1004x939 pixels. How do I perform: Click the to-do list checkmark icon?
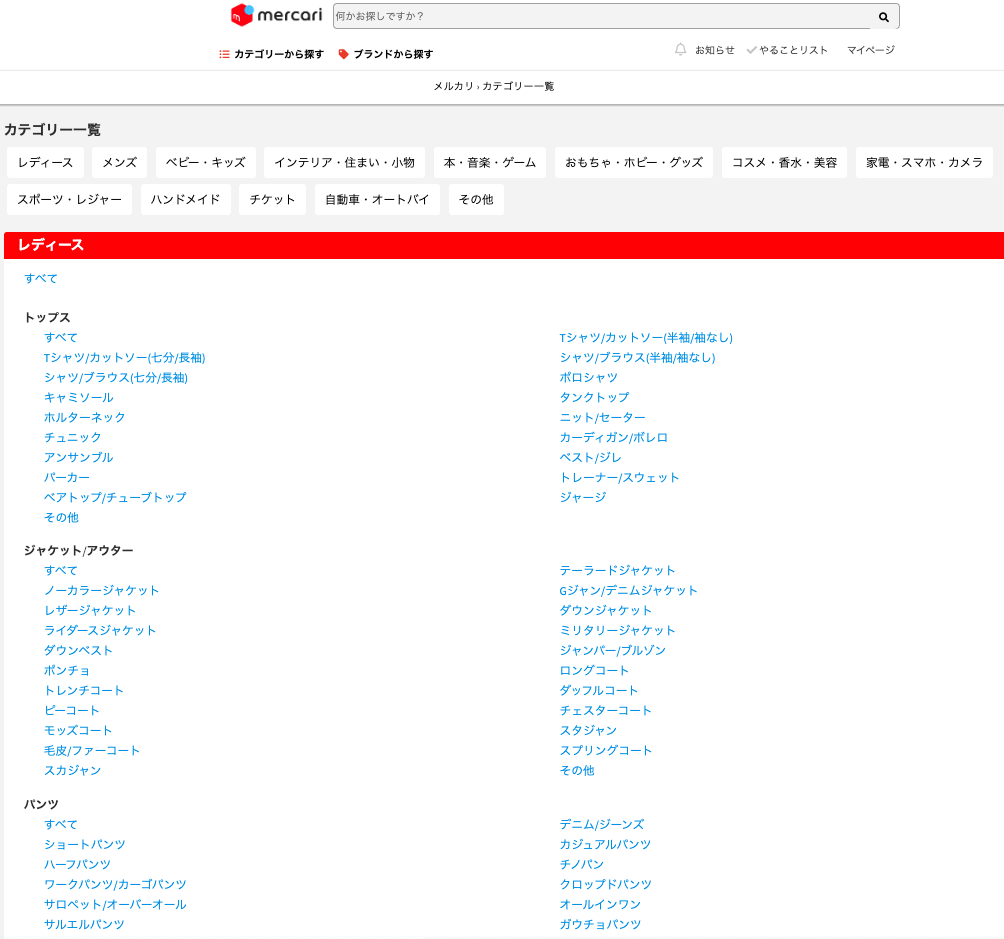751,50
